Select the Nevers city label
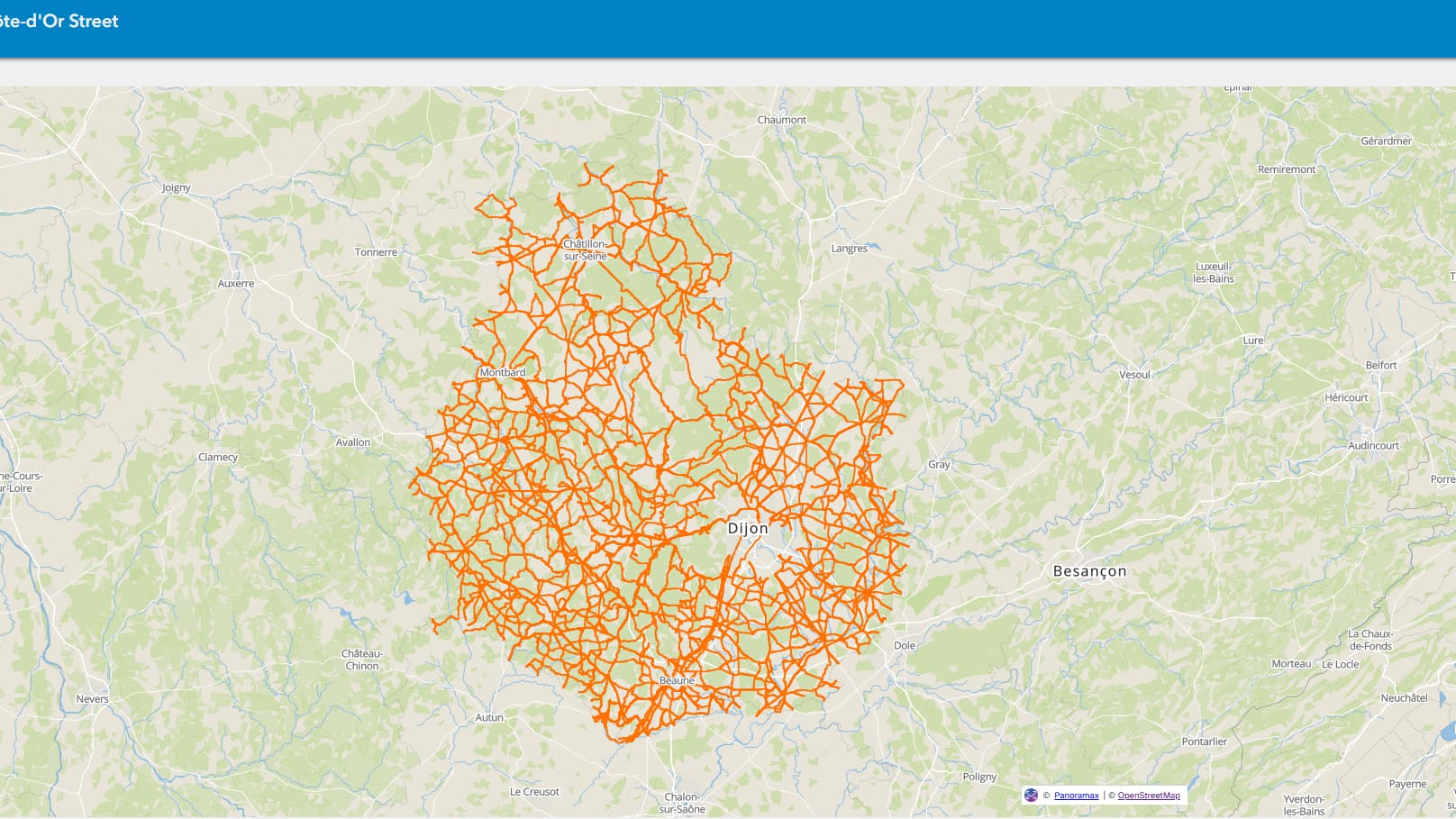 92,699
